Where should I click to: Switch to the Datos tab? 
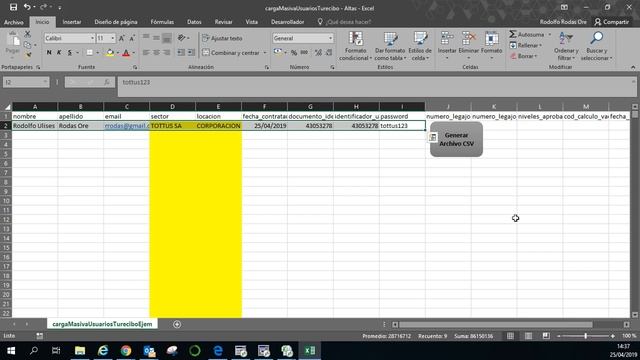[x=194, y=22]
